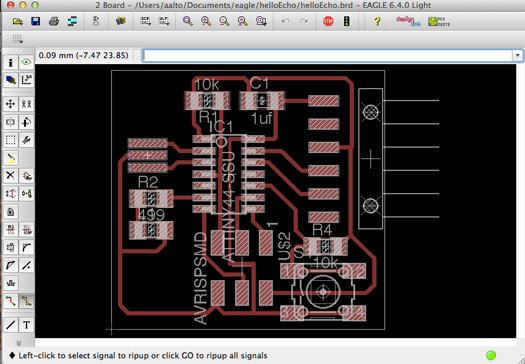Select the Name tool
525x364 pixels.
[10, 229]
